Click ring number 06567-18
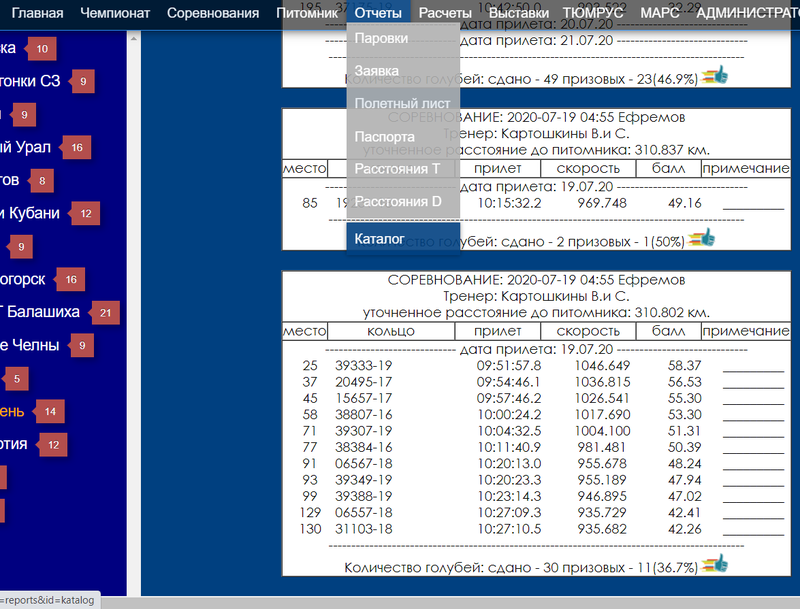This screenshot has width=800, height=609. 363,464
